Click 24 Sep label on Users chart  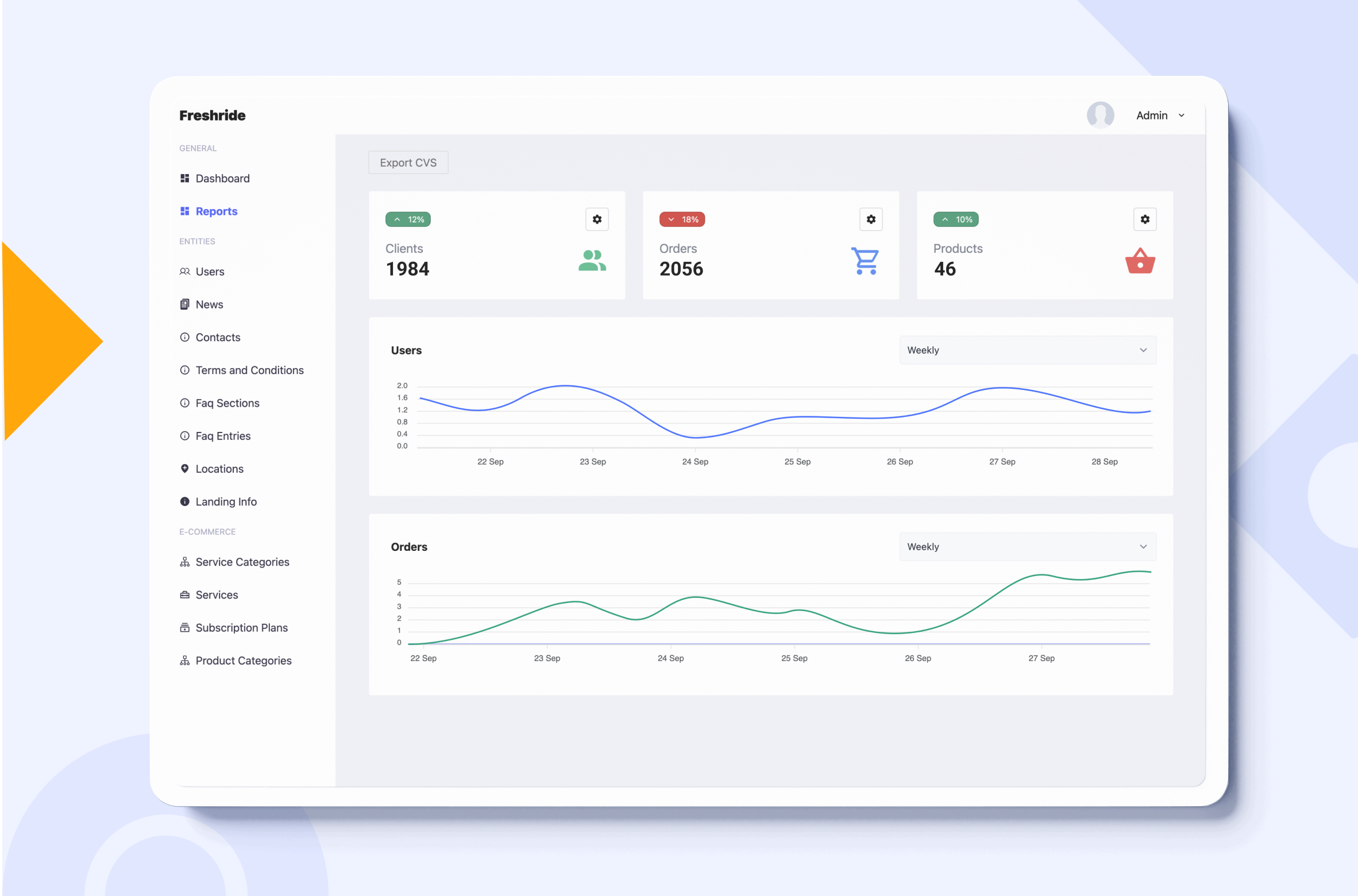pos(695,462)
